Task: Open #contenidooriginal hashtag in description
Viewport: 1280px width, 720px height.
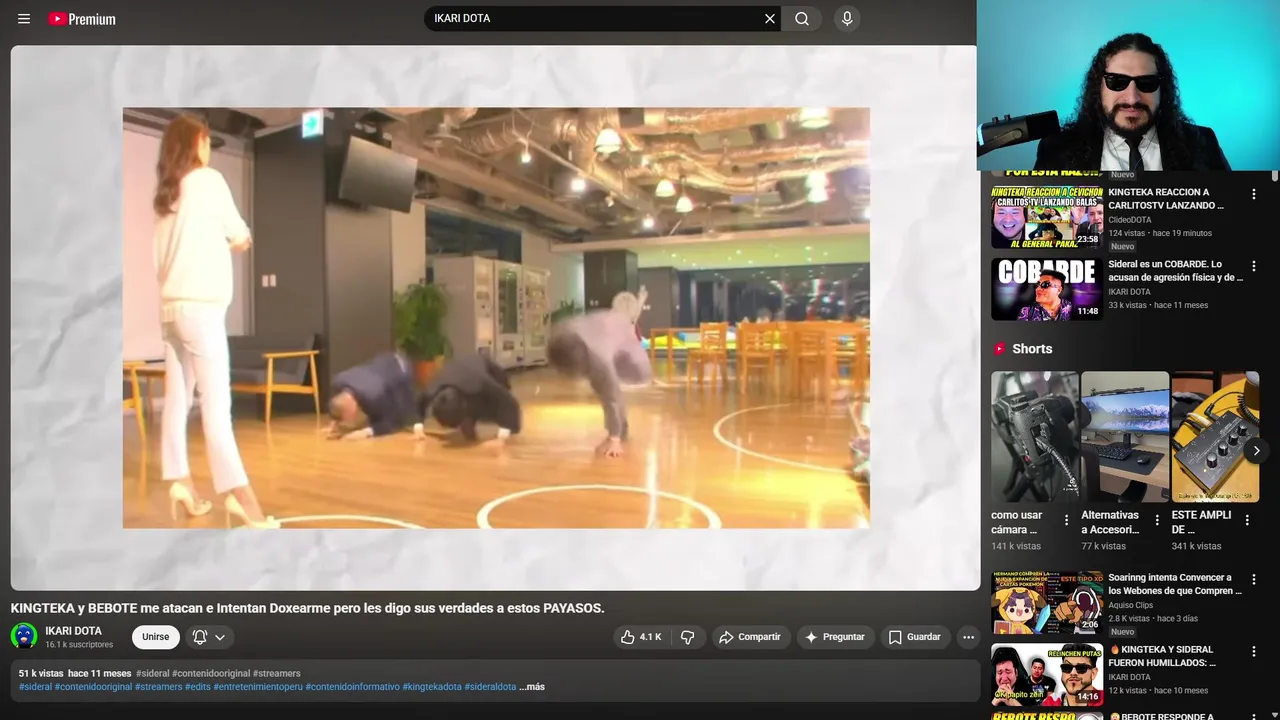Action: (93, 687)
